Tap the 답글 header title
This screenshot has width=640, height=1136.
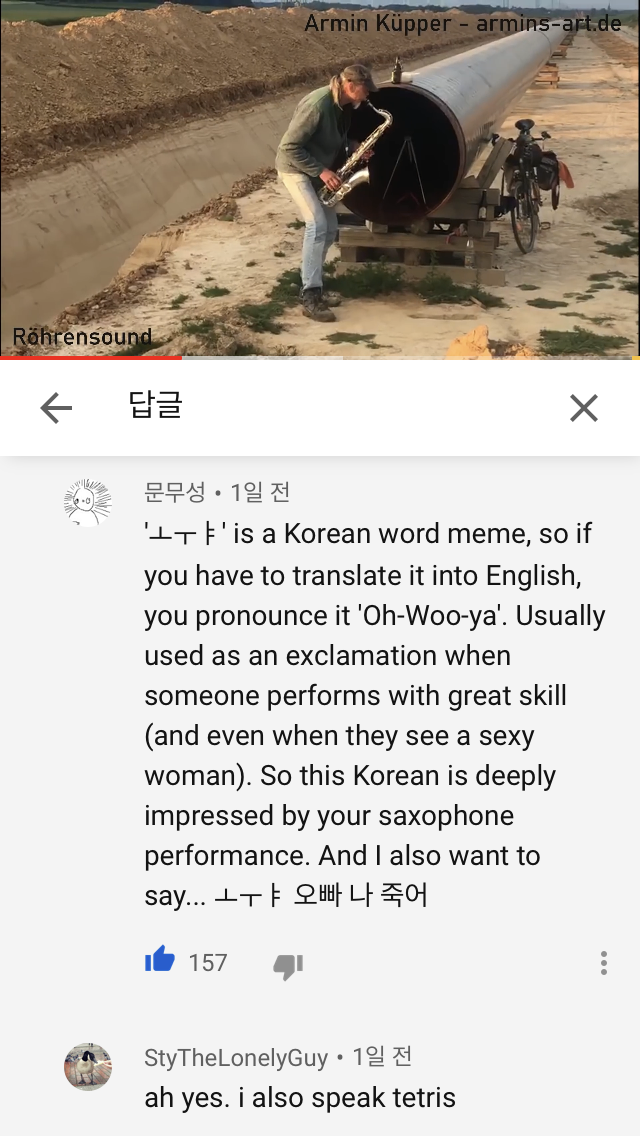click(x=155, y=405)
